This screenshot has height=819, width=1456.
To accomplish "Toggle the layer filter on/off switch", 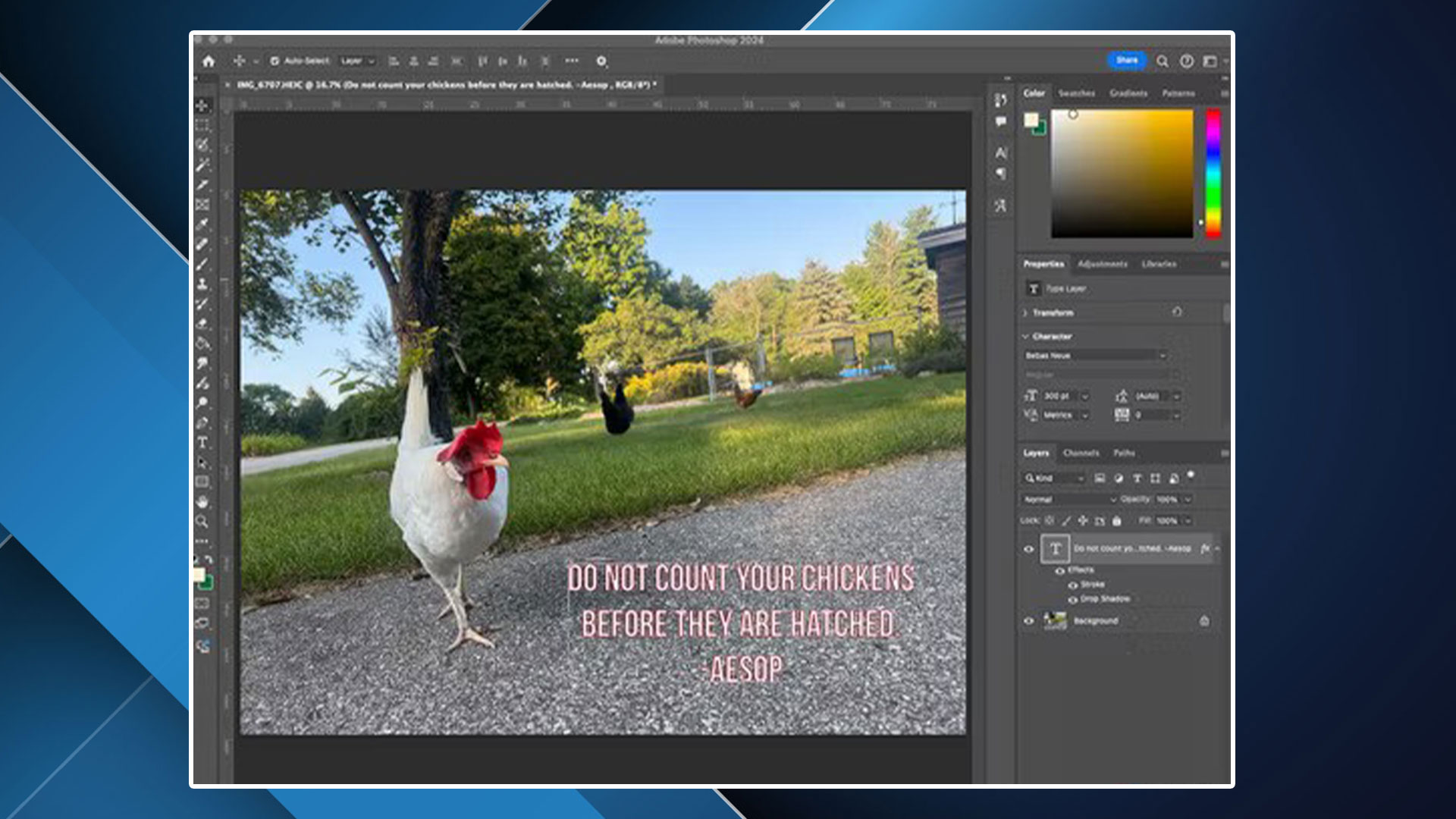I will (1191, 475).
